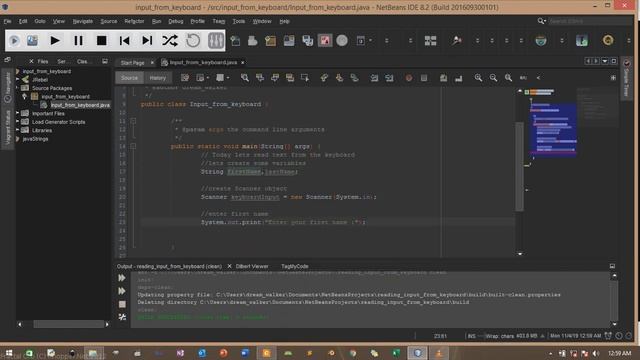Click the Stop square button
The image size is (640, 360).
(x=101, y=40)
